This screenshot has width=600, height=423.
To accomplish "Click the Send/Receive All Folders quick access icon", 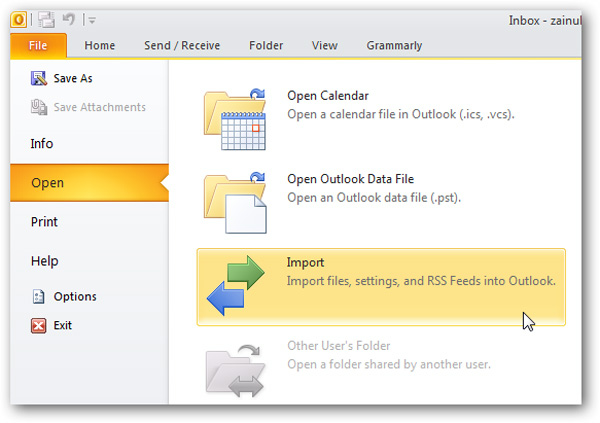I will click(46, 20).
